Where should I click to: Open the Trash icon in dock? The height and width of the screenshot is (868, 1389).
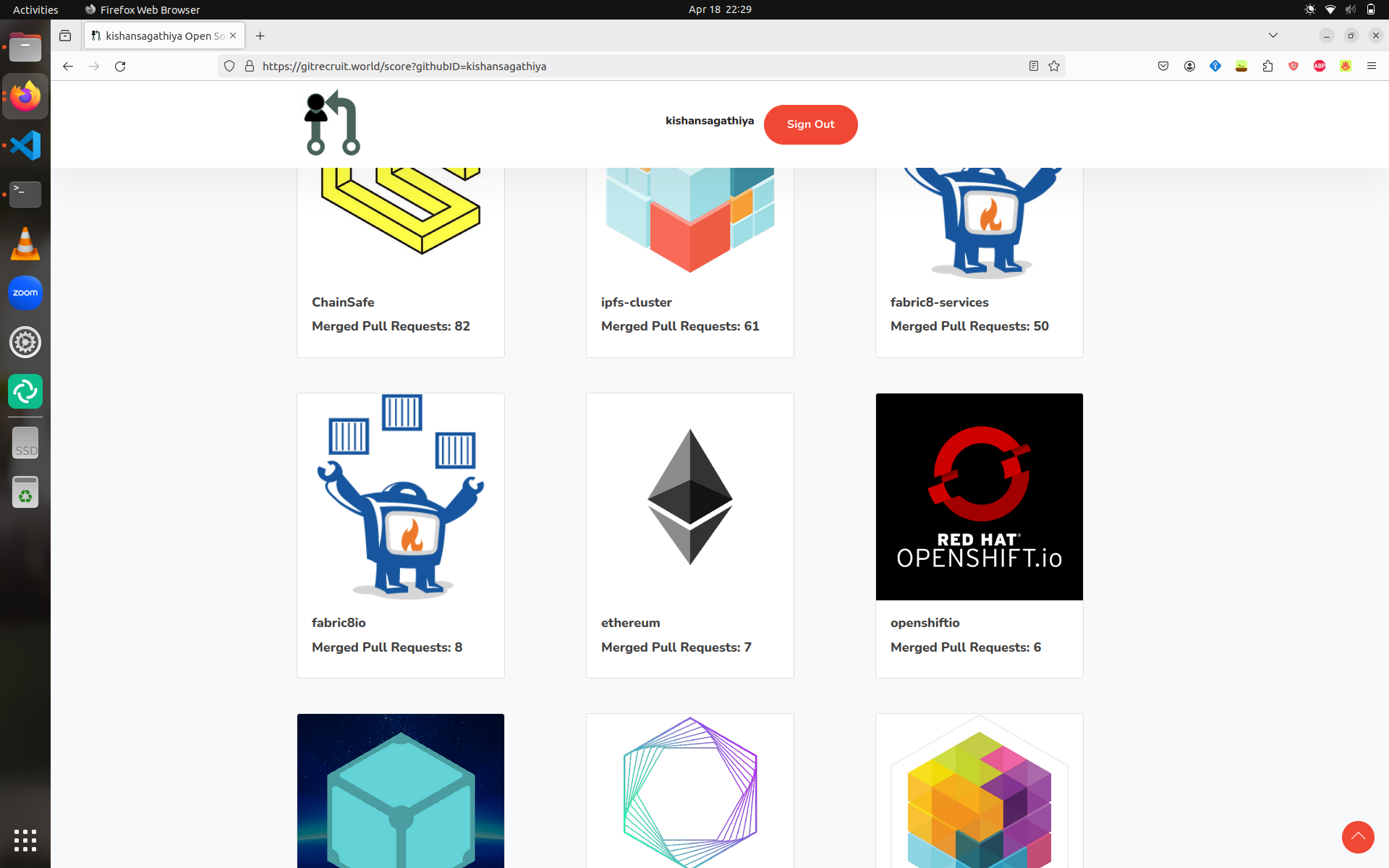pos(25,493)
